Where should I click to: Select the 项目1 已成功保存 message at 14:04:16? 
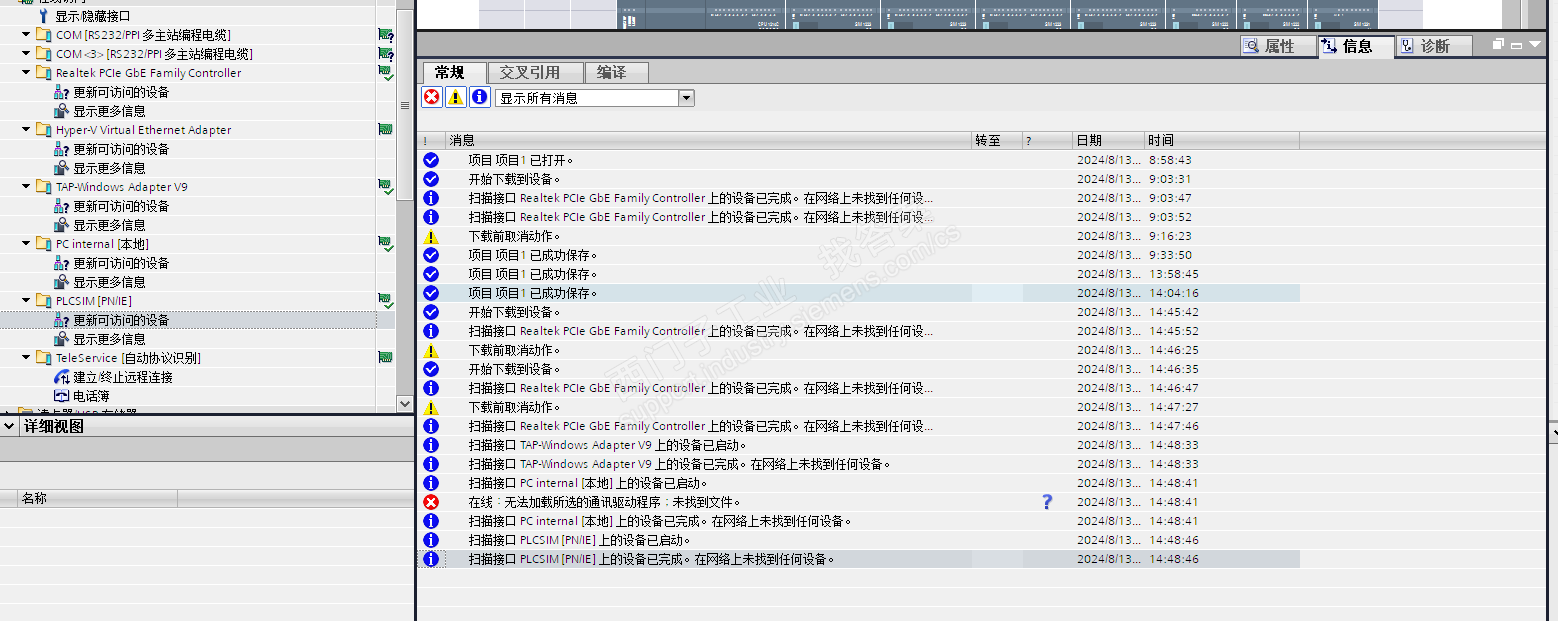(533, 293)
